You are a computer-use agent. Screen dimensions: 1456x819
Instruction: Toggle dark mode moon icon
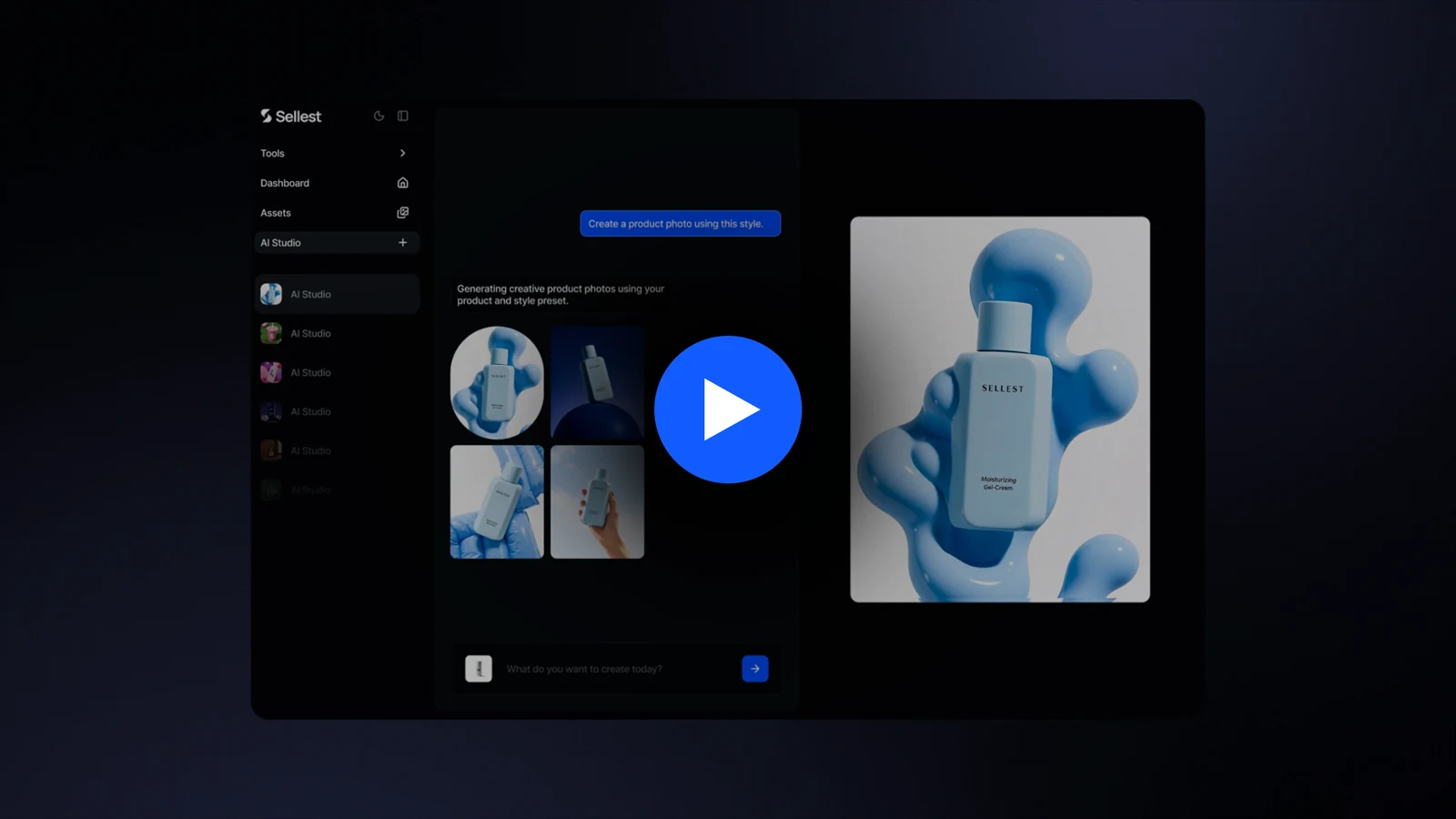point(379,116)
